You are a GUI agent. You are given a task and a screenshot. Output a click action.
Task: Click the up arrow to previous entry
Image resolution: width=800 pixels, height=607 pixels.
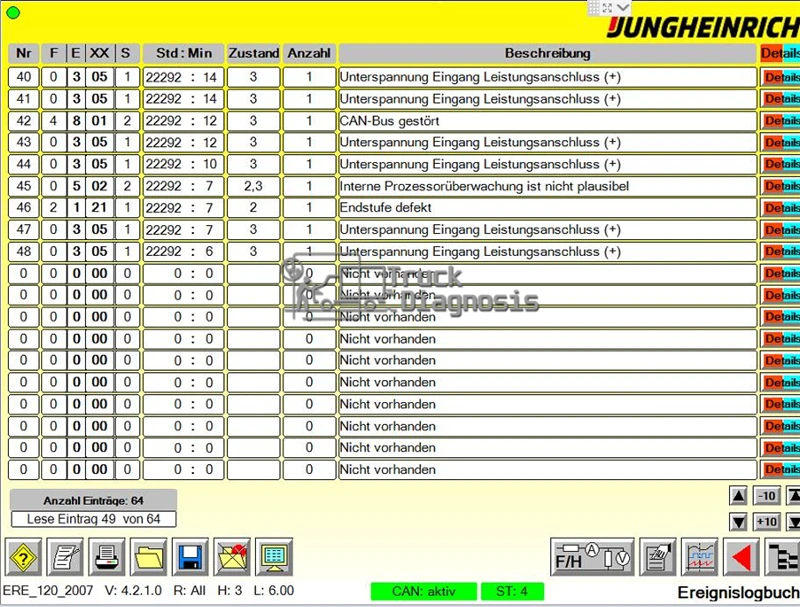tap(738, 495)
